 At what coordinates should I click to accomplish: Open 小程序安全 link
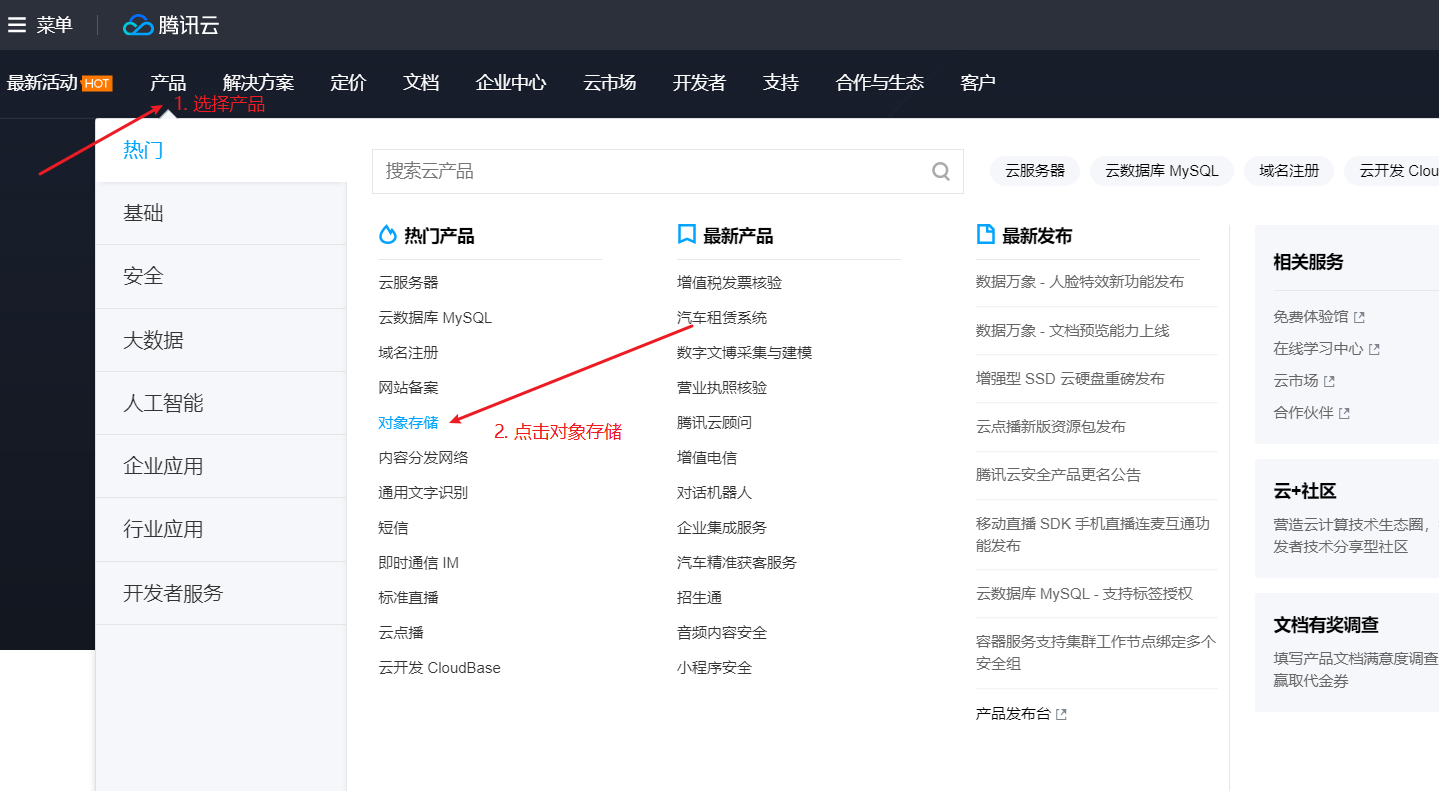[x=714, y=668]
